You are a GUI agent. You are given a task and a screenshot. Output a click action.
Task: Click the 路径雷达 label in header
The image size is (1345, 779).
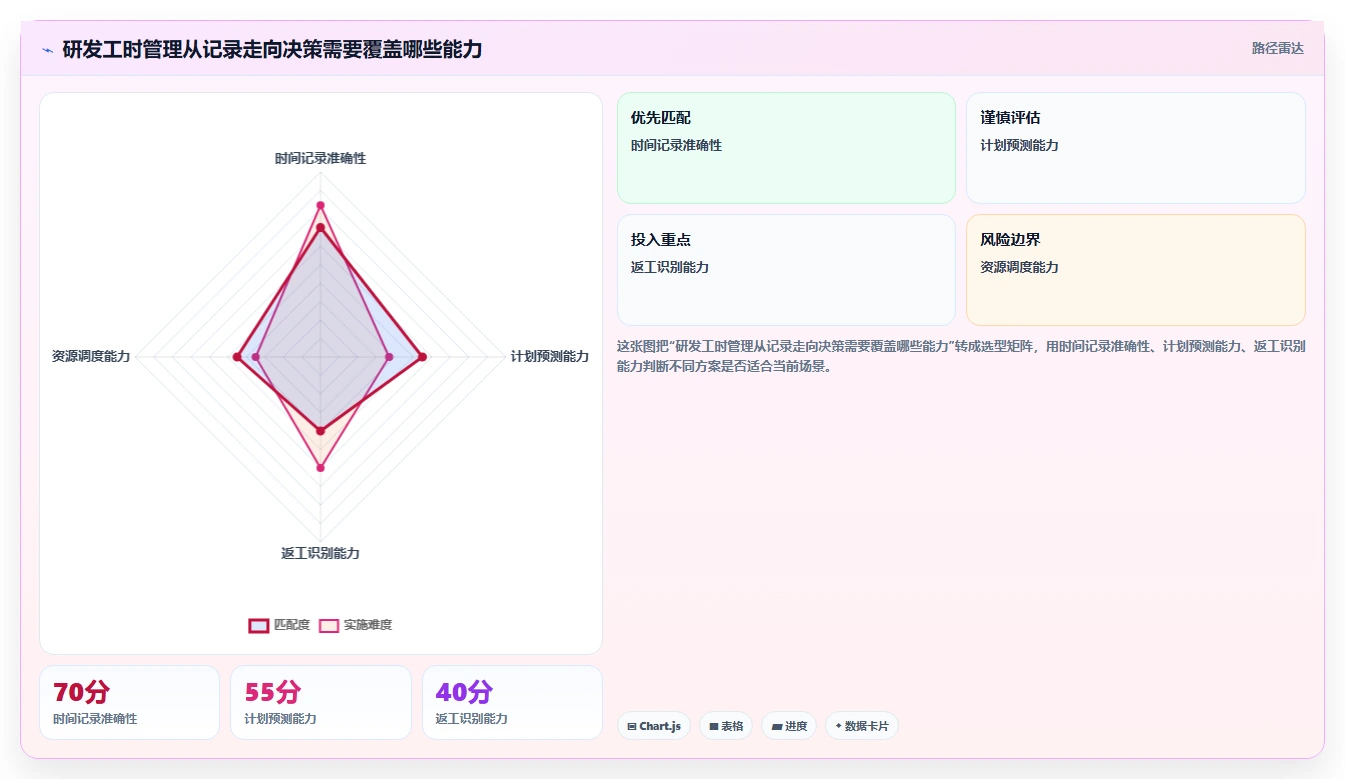(1278, 48)
